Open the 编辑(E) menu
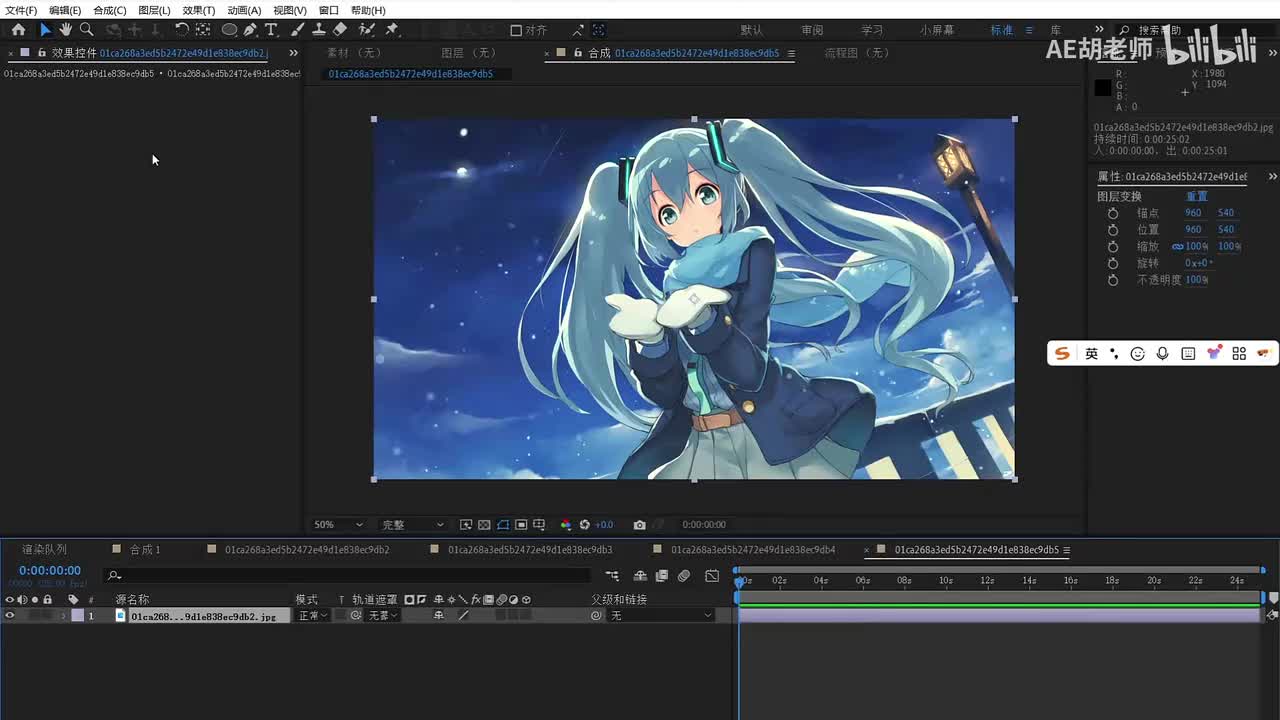 tap(65, 10)
